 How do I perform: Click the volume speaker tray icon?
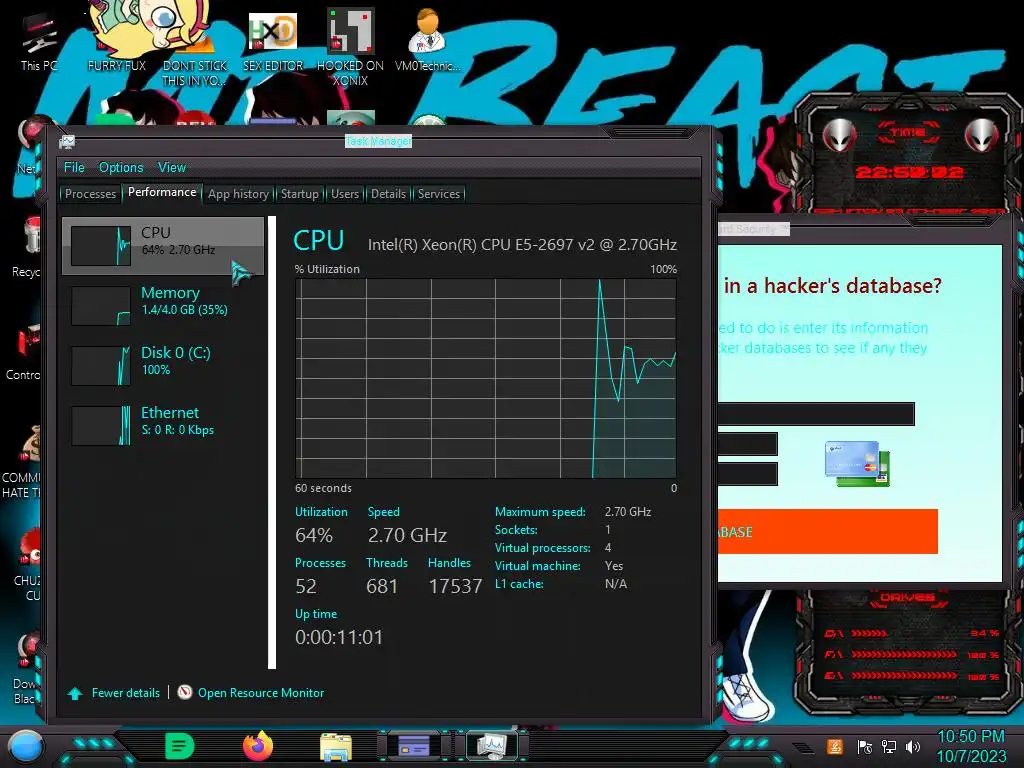tap(912, 746)
